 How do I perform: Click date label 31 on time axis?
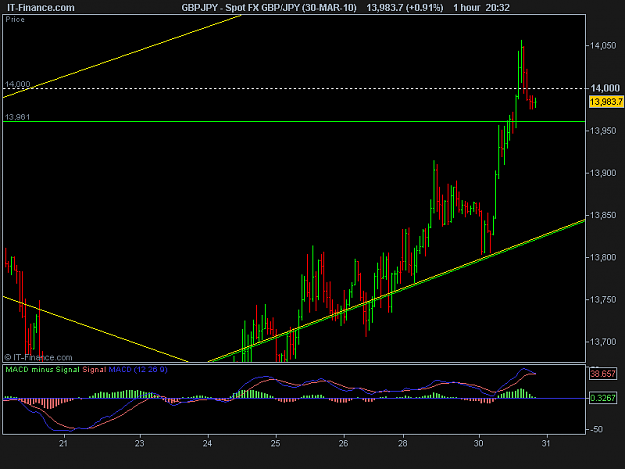(x=546, y=443)
